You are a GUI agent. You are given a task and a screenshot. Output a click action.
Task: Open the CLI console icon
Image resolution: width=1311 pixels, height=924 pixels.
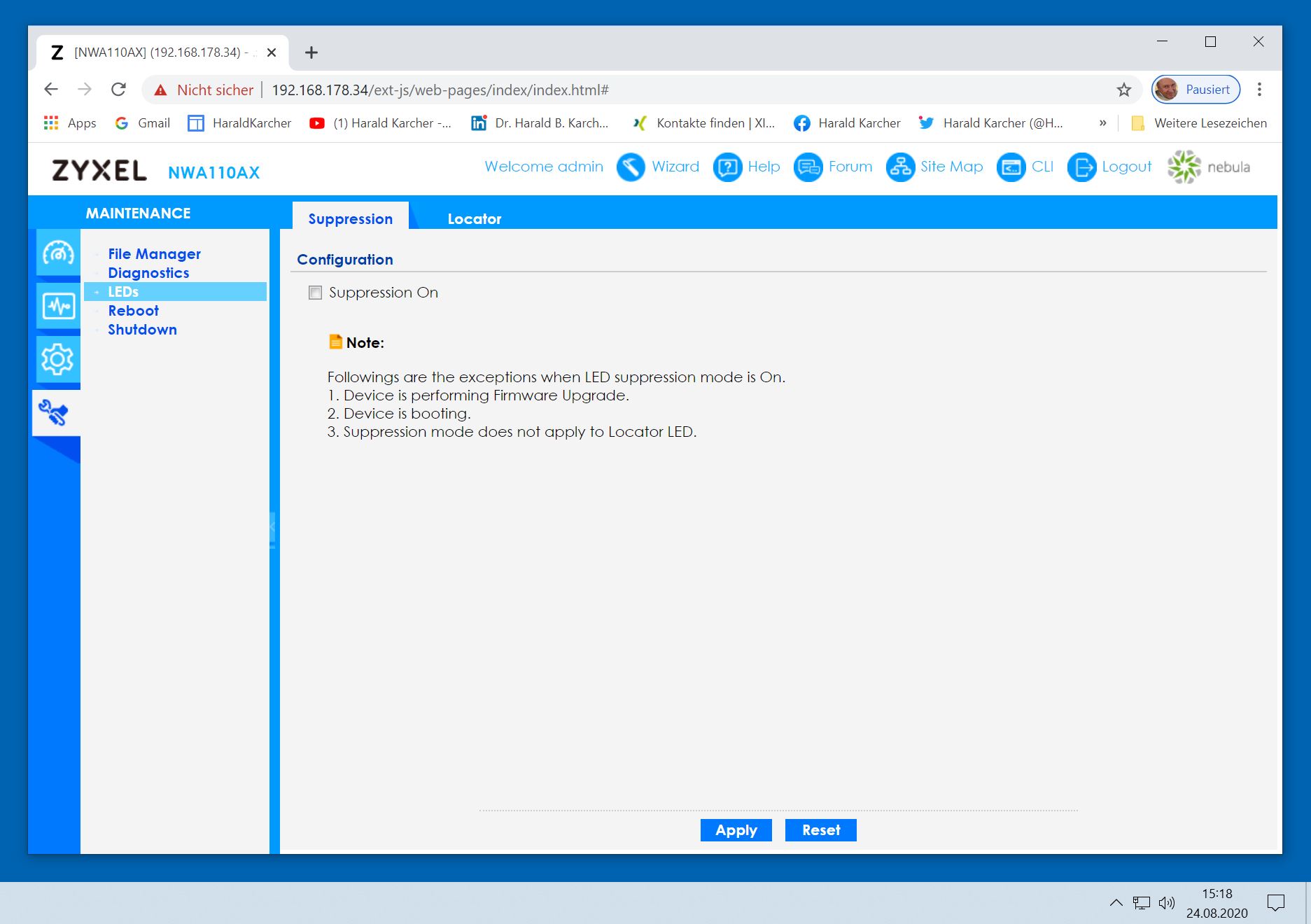click(x=1010, y=167)
